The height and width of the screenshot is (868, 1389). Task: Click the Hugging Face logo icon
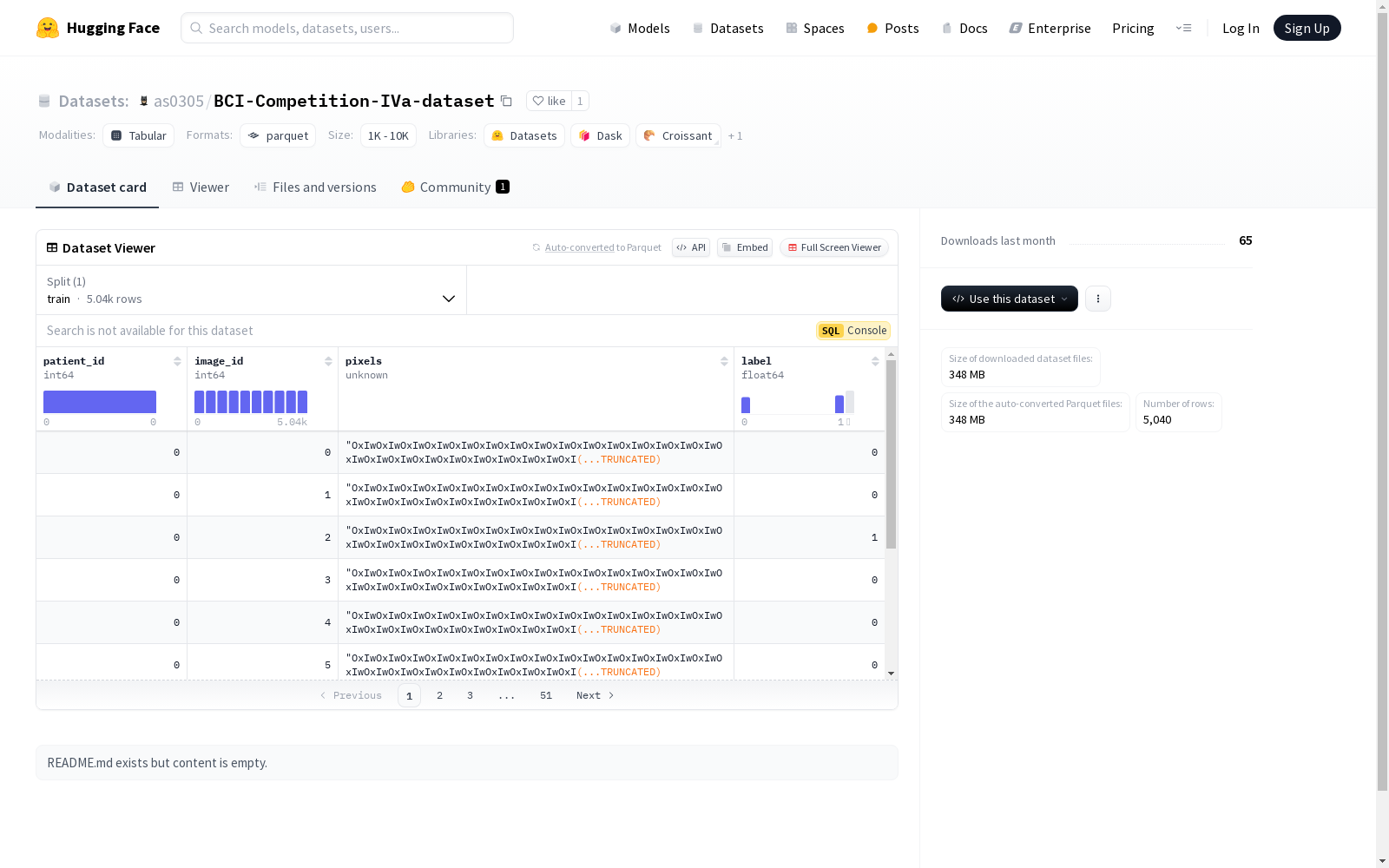pyautogui.click(x=48, y=28)
